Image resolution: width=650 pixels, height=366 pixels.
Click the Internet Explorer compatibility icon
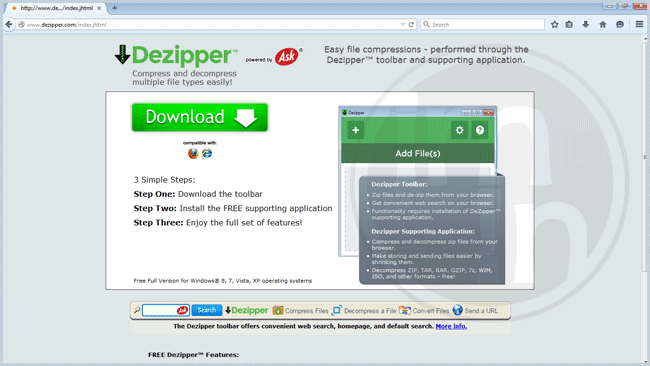coord(207,153)
